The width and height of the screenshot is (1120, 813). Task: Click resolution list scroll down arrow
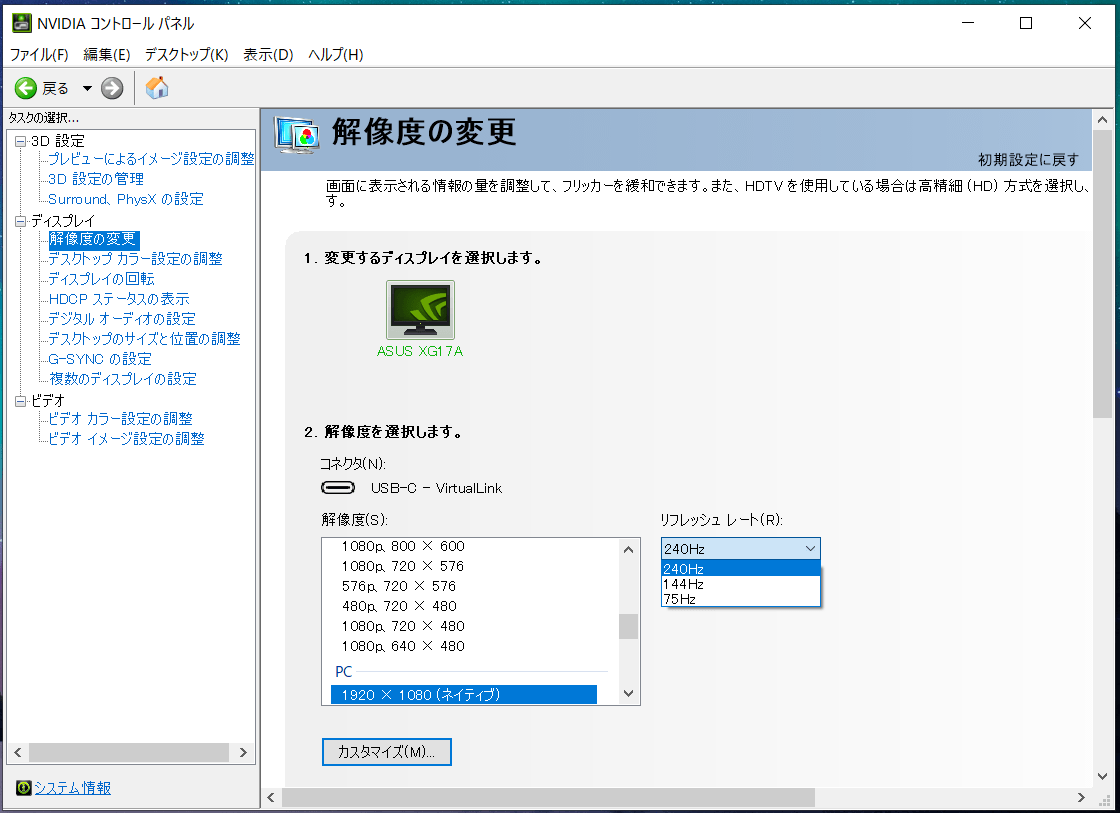pos(629,693)
